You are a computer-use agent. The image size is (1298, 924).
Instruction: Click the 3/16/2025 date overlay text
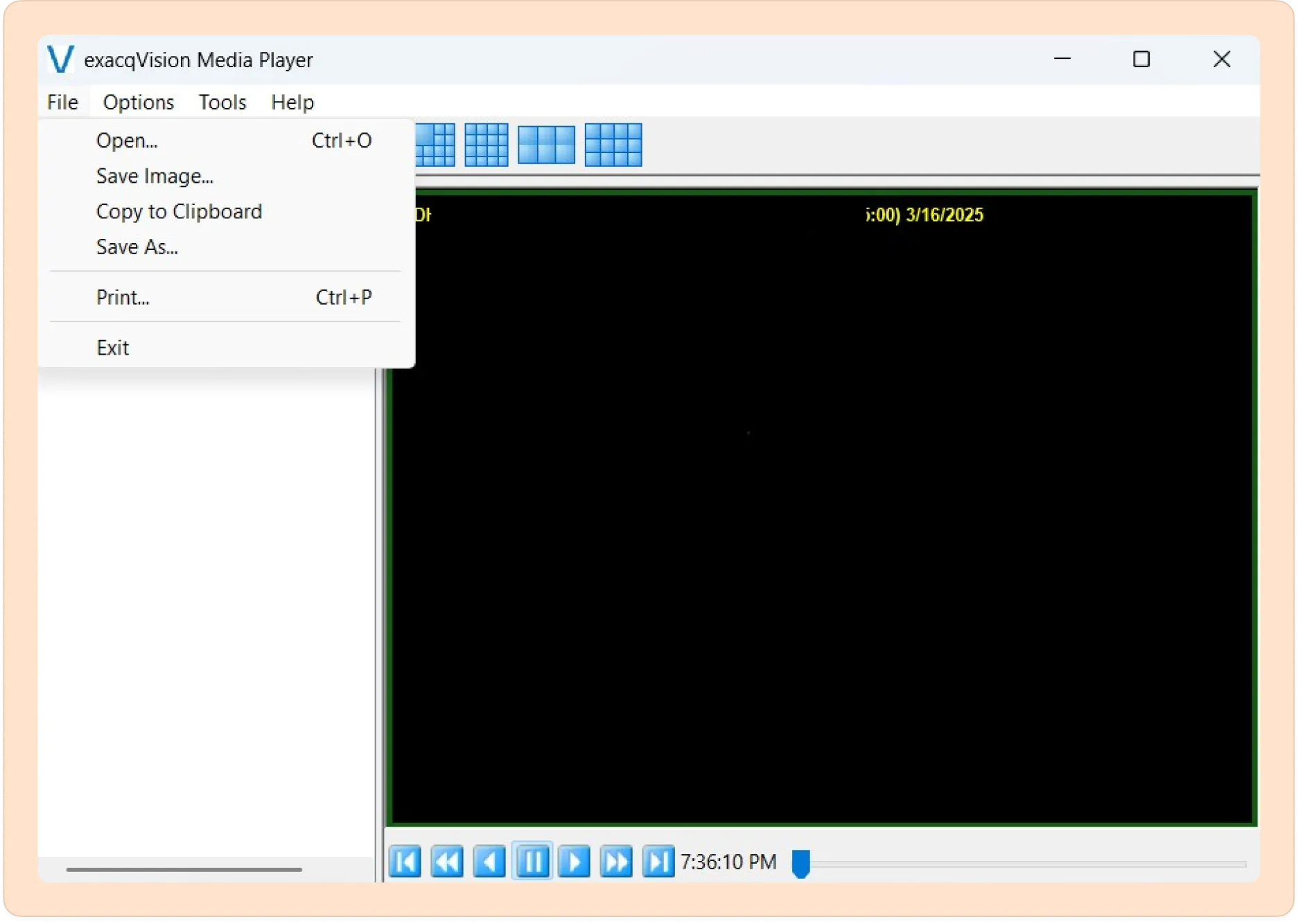(946, 215)
